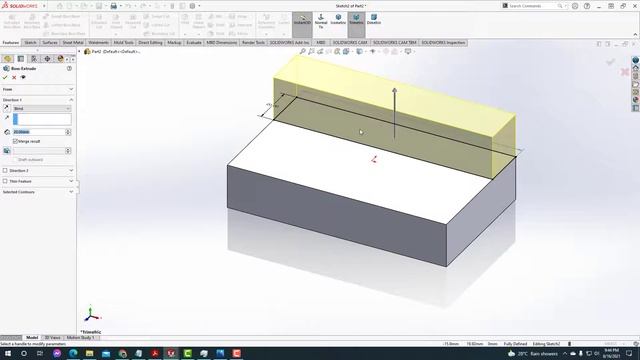Open Microsoft Edge from taskbar
640x360 pixels.
coord(73,353)
